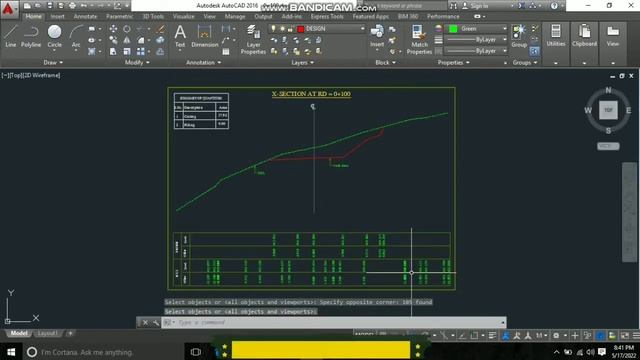
Task: Switch to the Visualize ribbon tab
Action: [183, 16]
